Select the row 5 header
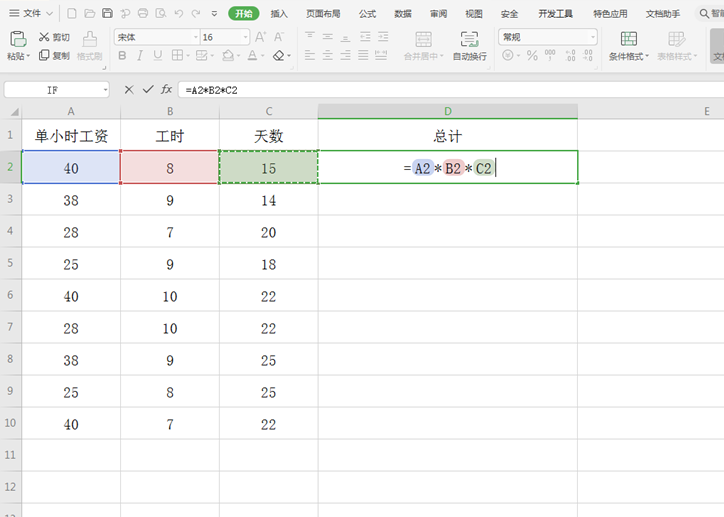Viewport: 724px width, 517px height. pyautogui.click(x=10, y=263)
